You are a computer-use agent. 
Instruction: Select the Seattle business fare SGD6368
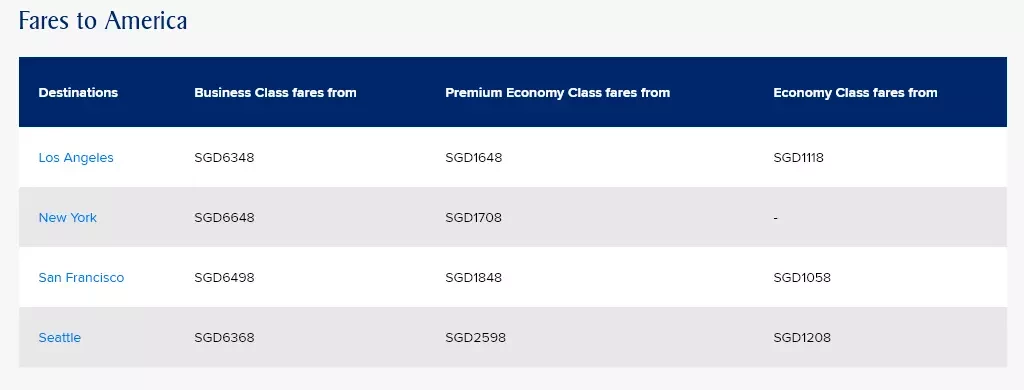[x=224, y=338]
